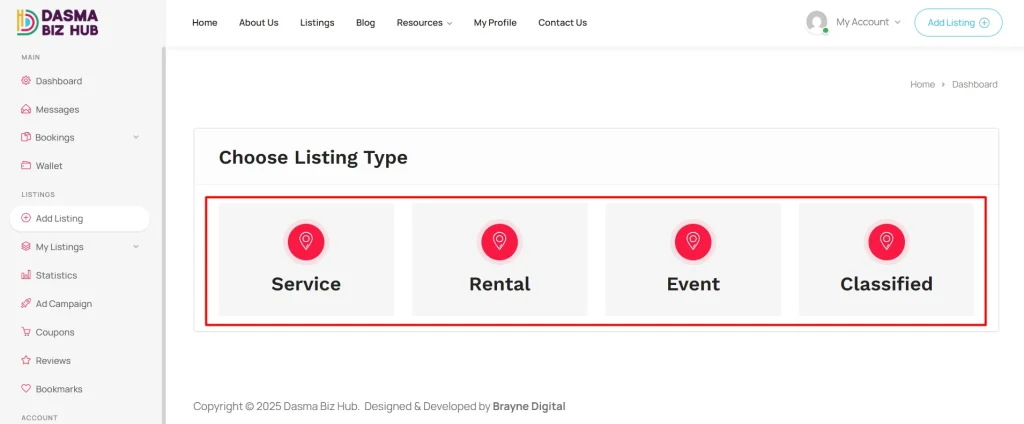This screenshot has width=1024, height=424.
Task: Choose the Service listing type card
Action: click(306, 260)
